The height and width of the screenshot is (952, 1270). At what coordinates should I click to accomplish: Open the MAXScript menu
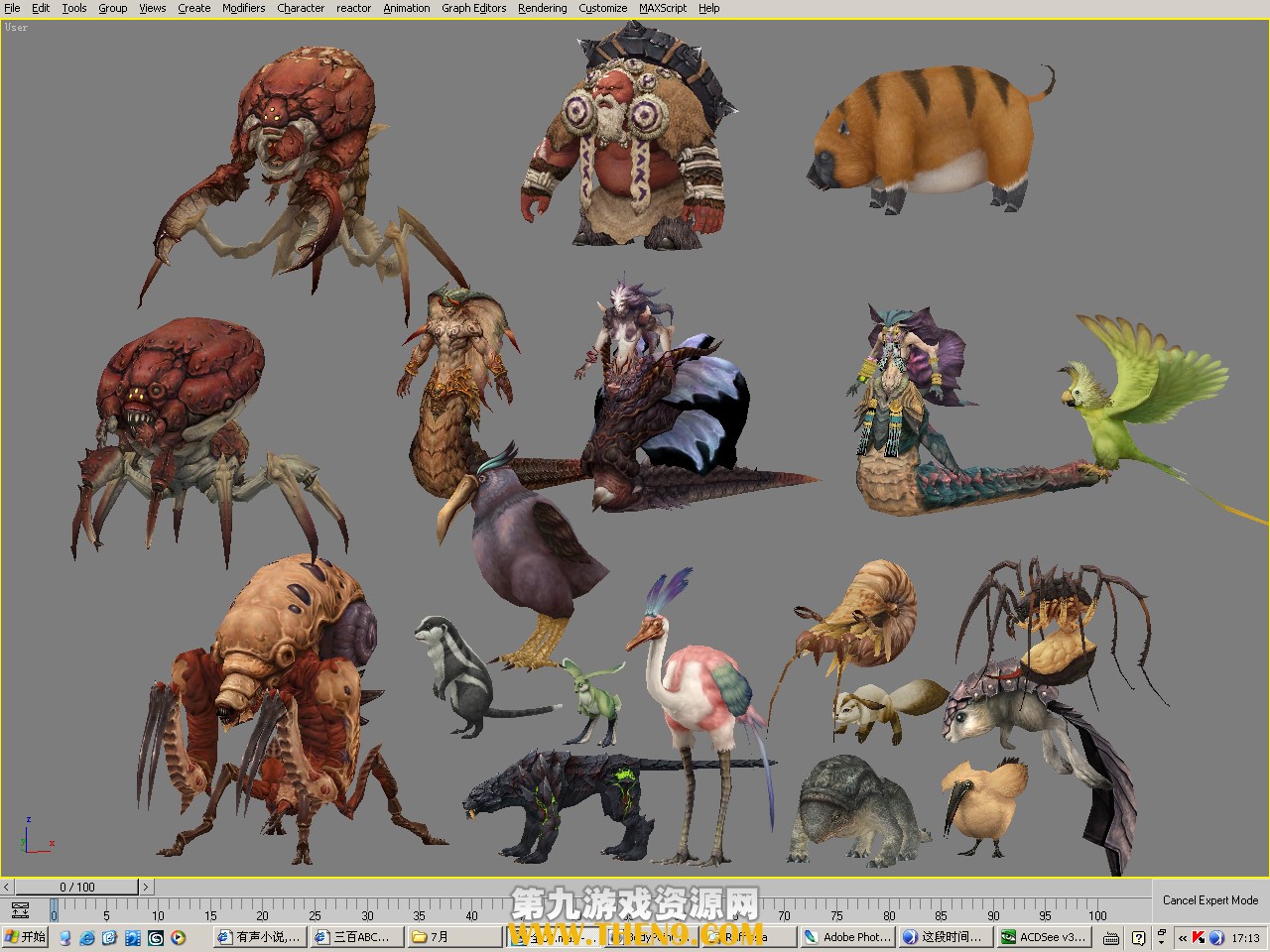(x=663, y=8)
